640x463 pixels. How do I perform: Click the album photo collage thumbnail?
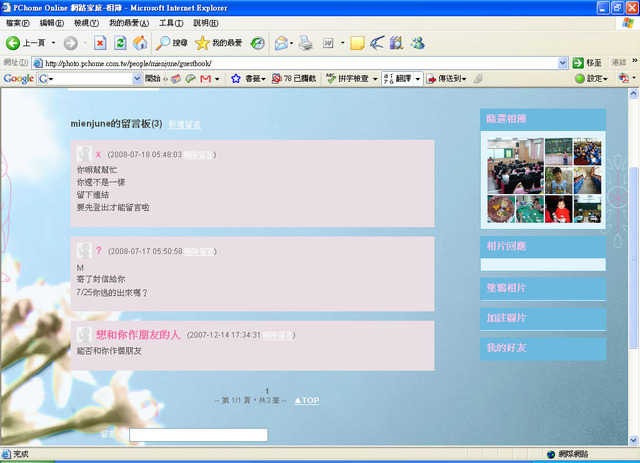click(x=529, y=180)
